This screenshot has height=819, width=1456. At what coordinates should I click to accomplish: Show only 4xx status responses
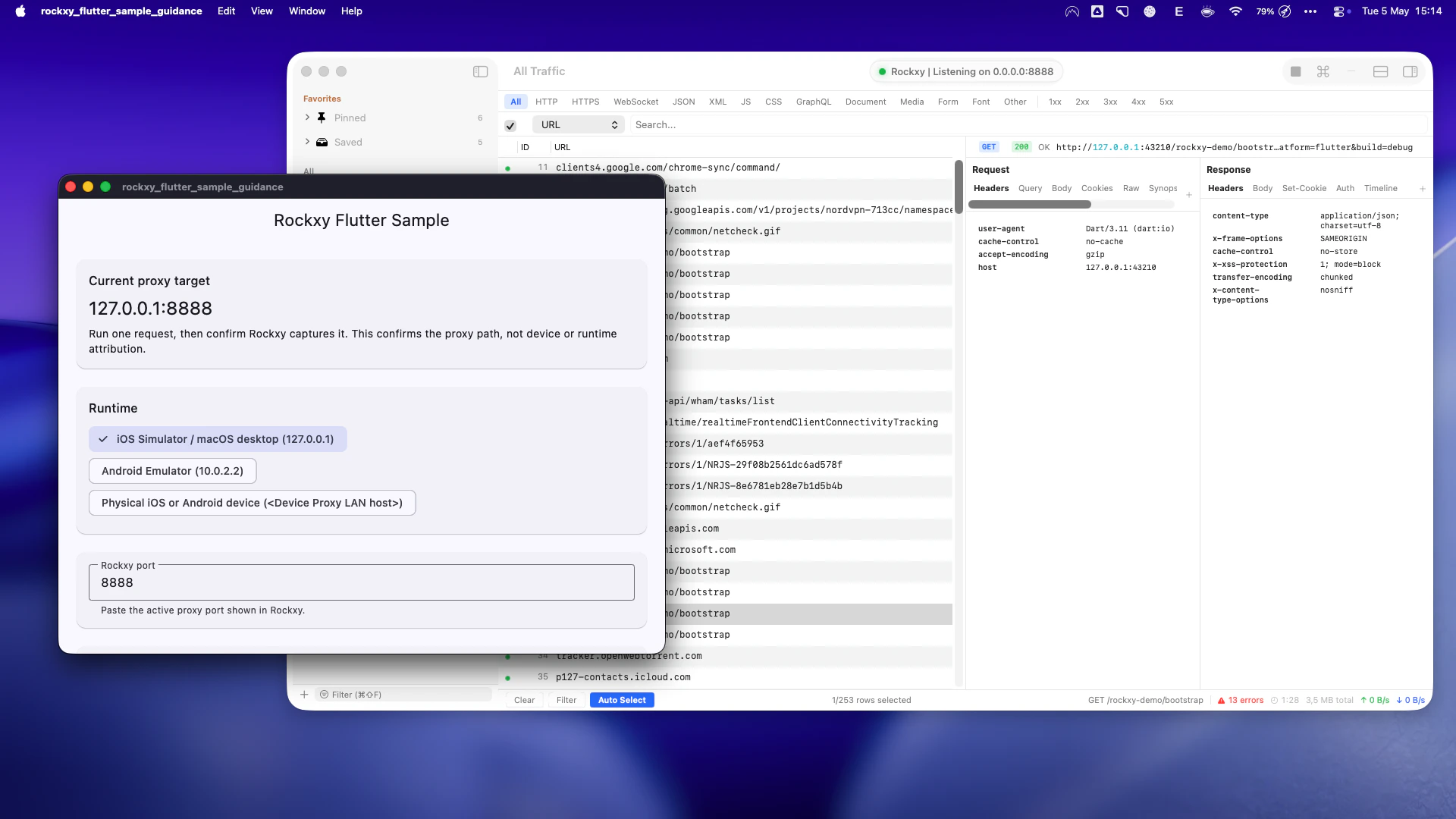1137,102
